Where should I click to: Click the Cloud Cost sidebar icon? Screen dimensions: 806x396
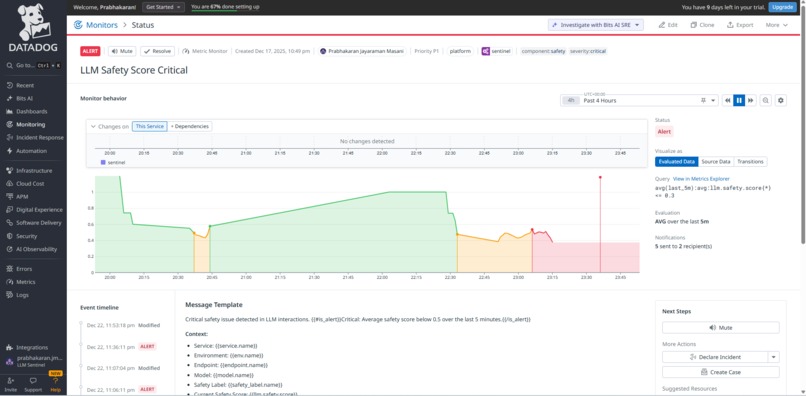click(10, 184)
